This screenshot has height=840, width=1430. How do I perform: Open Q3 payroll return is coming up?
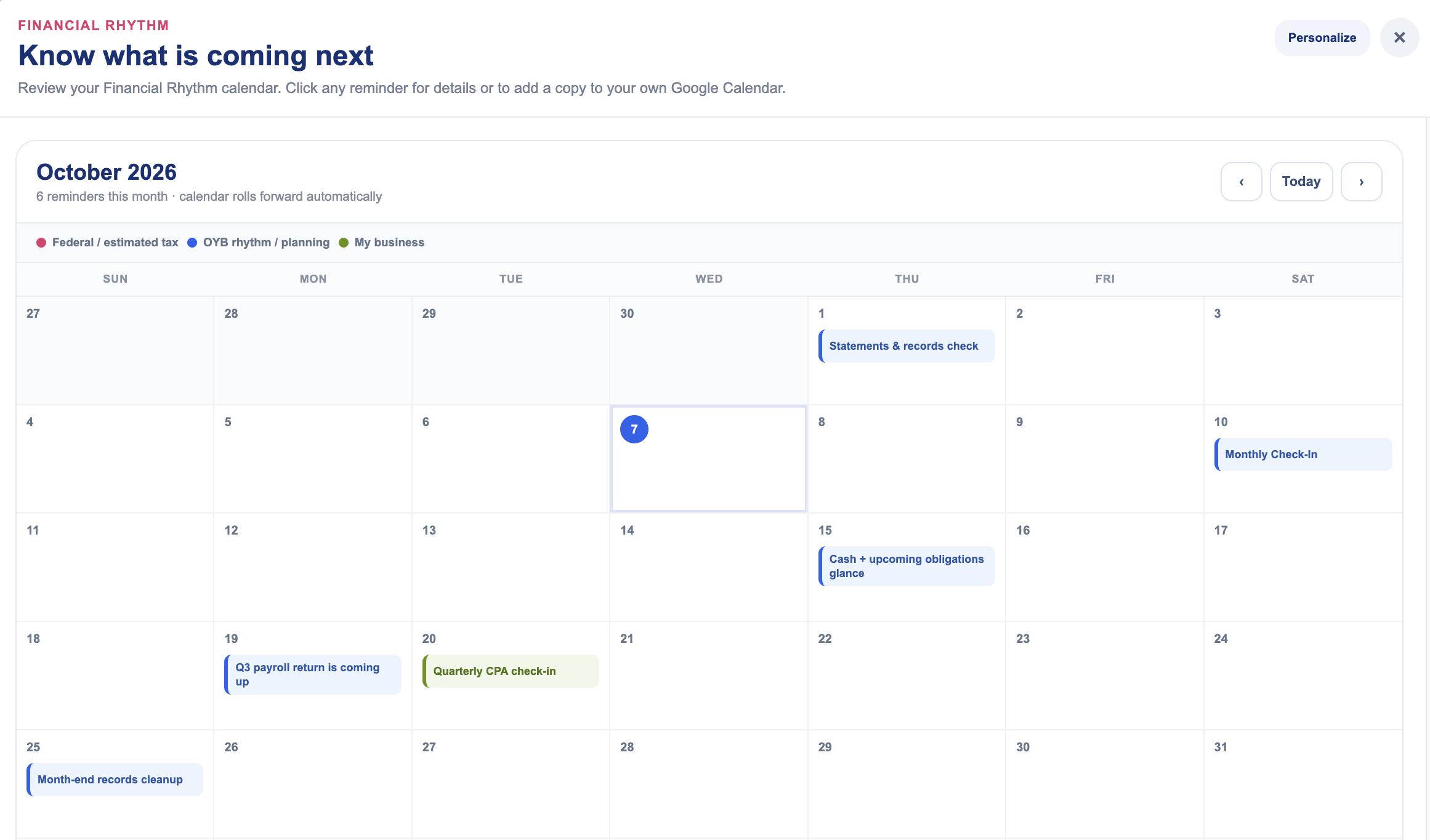pyautogui.click(x=313, y=674)
